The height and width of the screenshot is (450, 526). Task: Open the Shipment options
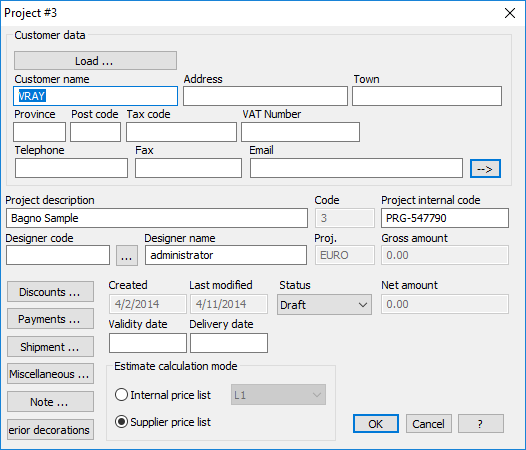point(50,347)
